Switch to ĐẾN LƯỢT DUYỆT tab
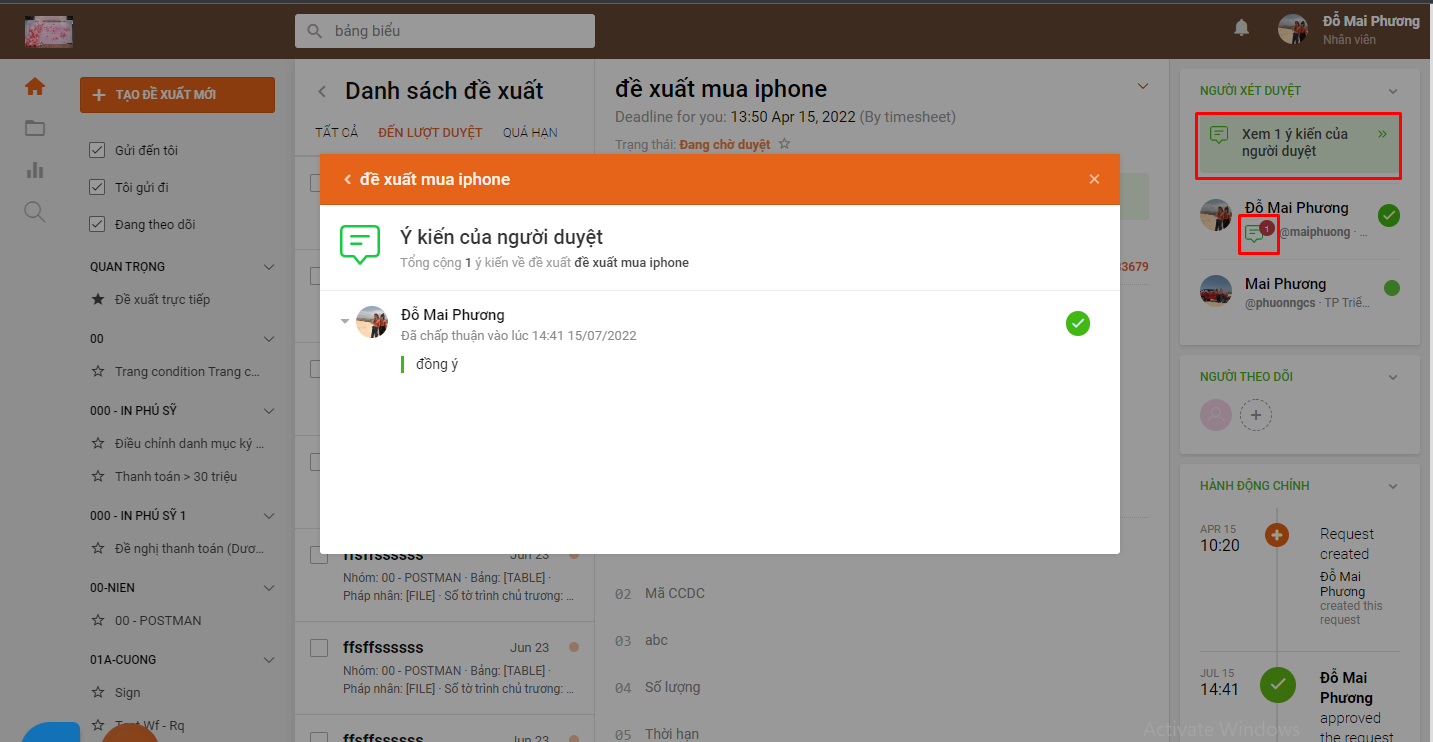 pos(430,132)
